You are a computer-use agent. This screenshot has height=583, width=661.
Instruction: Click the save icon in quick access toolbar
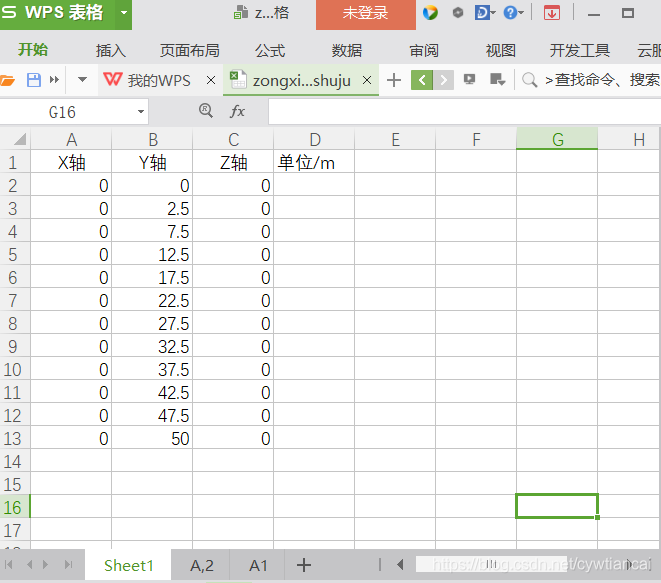coord(33,80)
